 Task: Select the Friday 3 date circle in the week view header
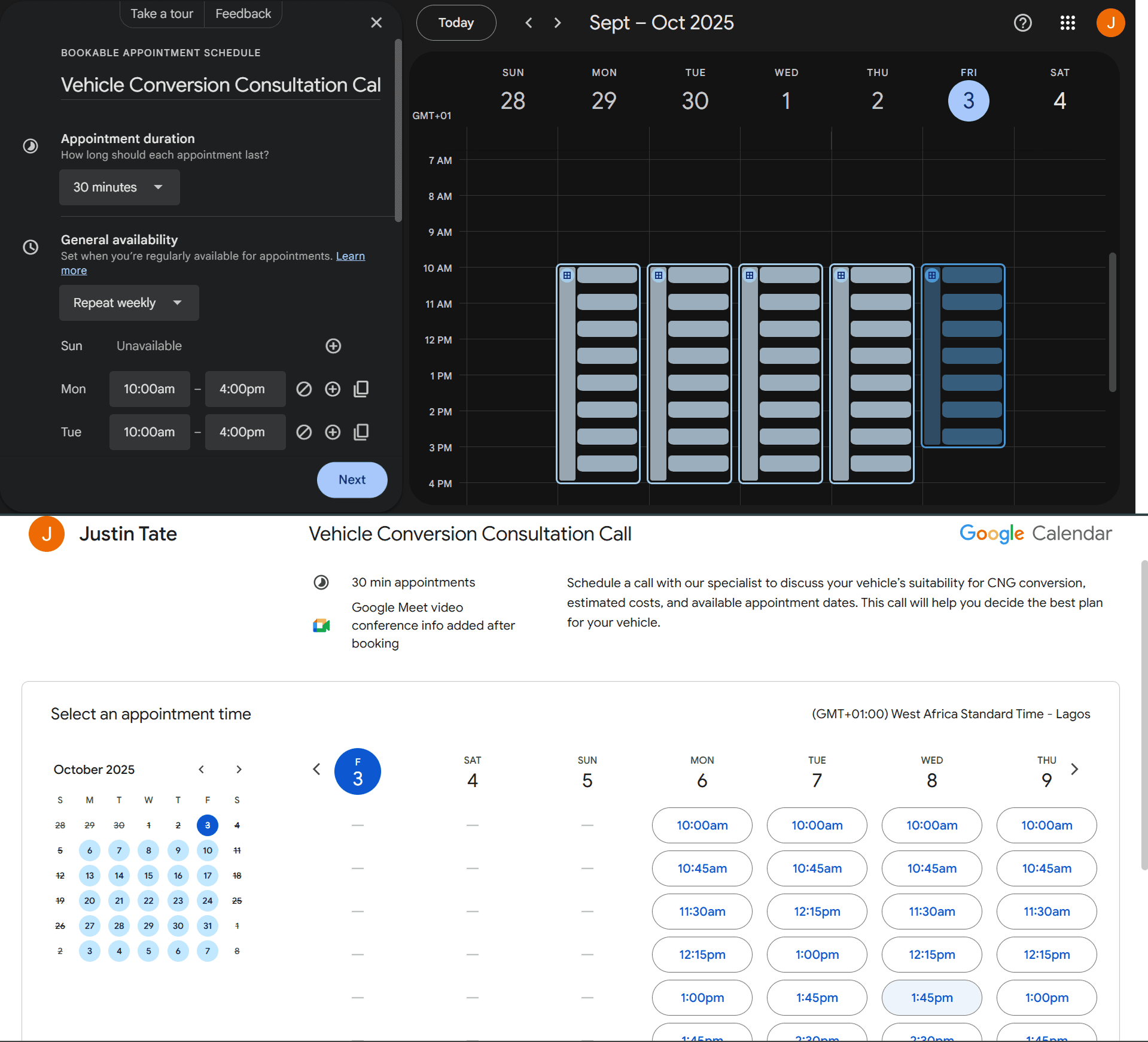[x=969, y=101]
